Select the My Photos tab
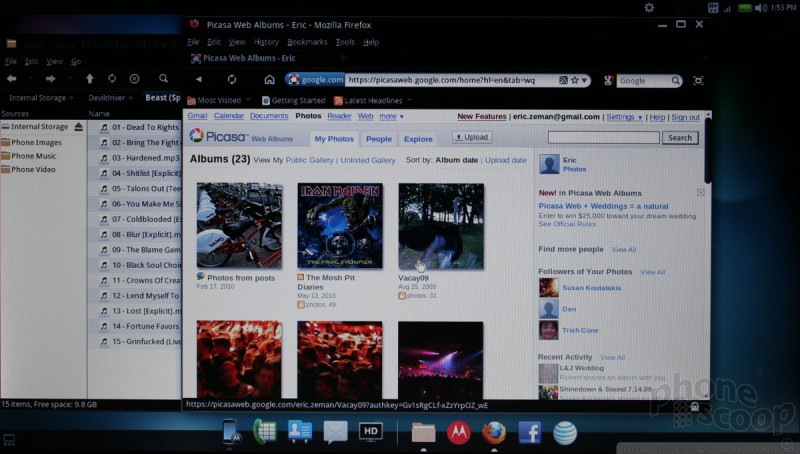This screenshot has height=454, width=800. (x=334, y=139)
